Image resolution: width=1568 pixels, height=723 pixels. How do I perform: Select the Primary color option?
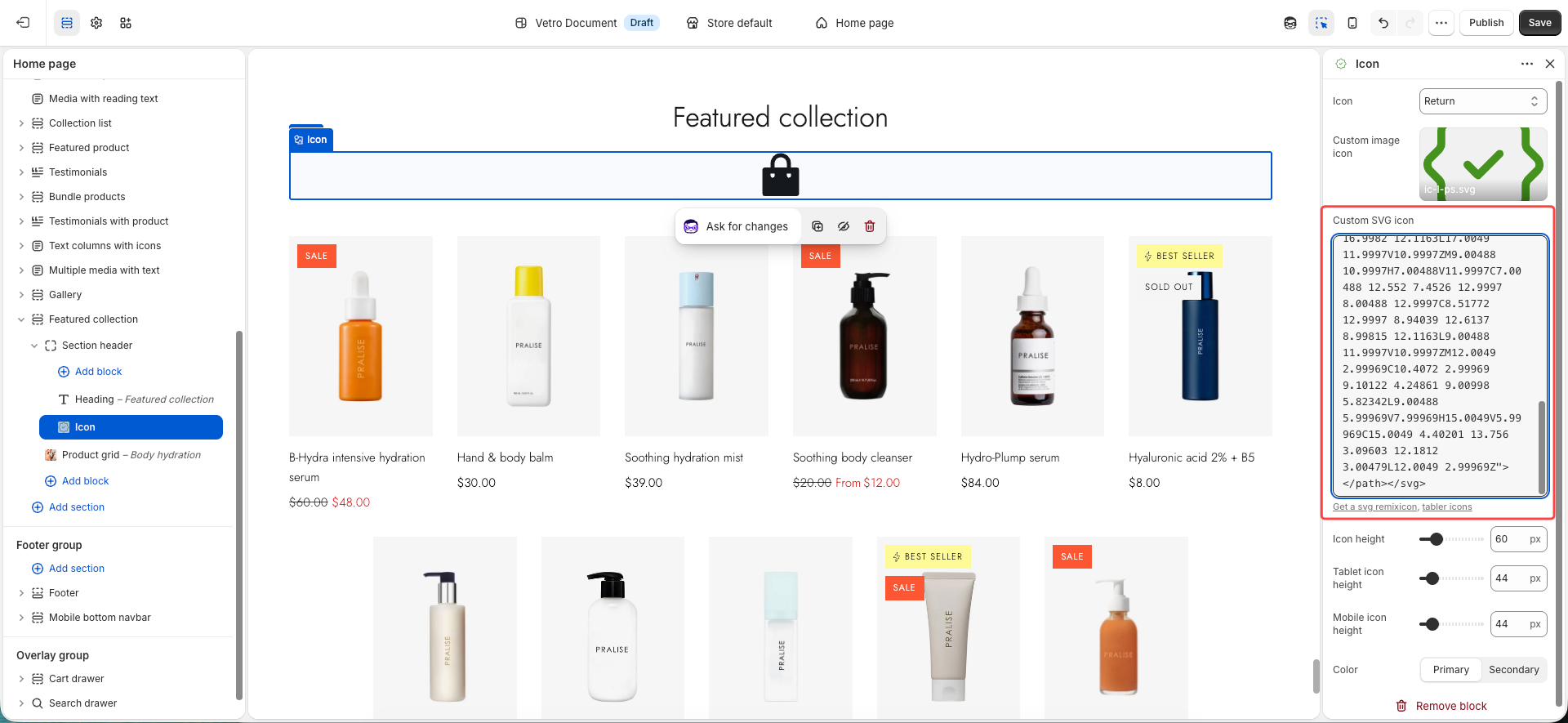coord(1451,670)
